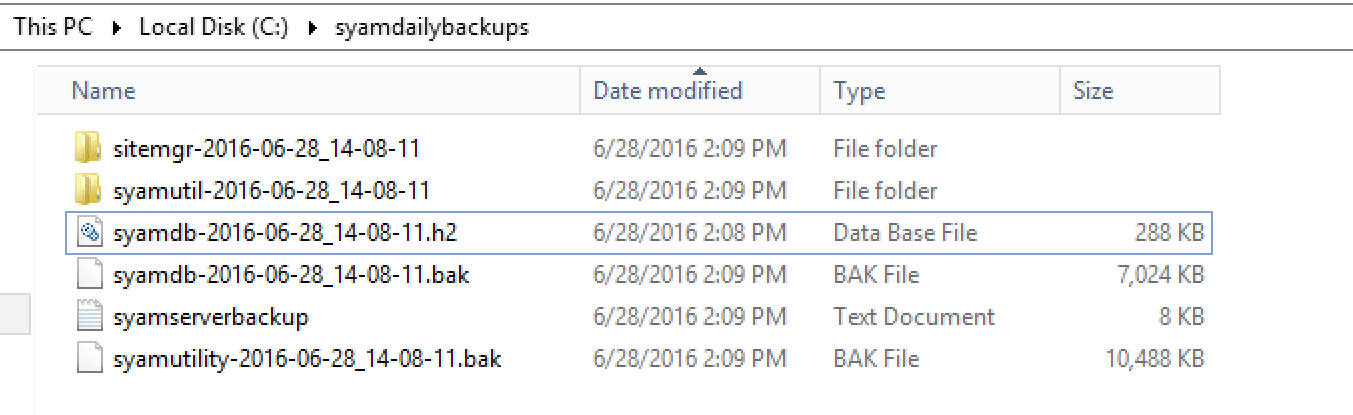Expand the arrow after This PC in the address bar

[x=116, y=28]
